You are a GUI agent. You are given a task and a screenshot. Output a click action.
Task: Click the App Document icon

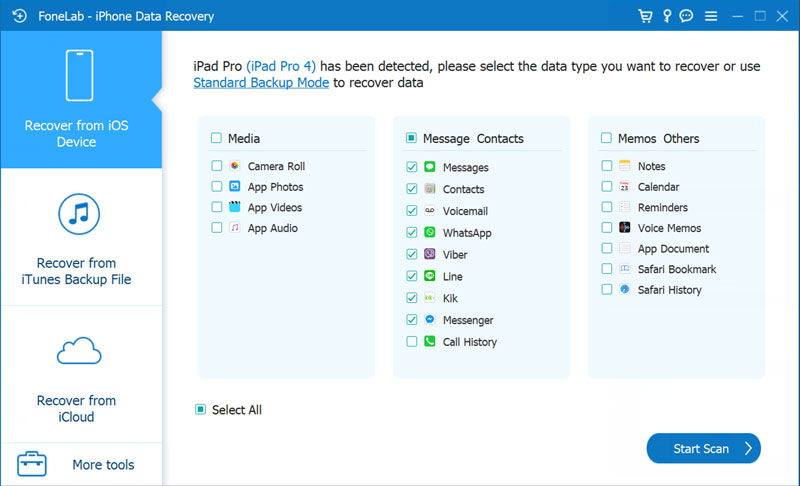point(624,248)
